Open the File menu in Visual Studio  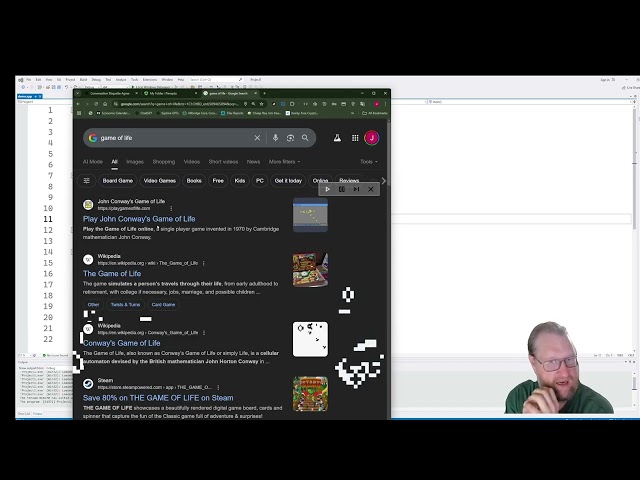(x=29, y=80)
